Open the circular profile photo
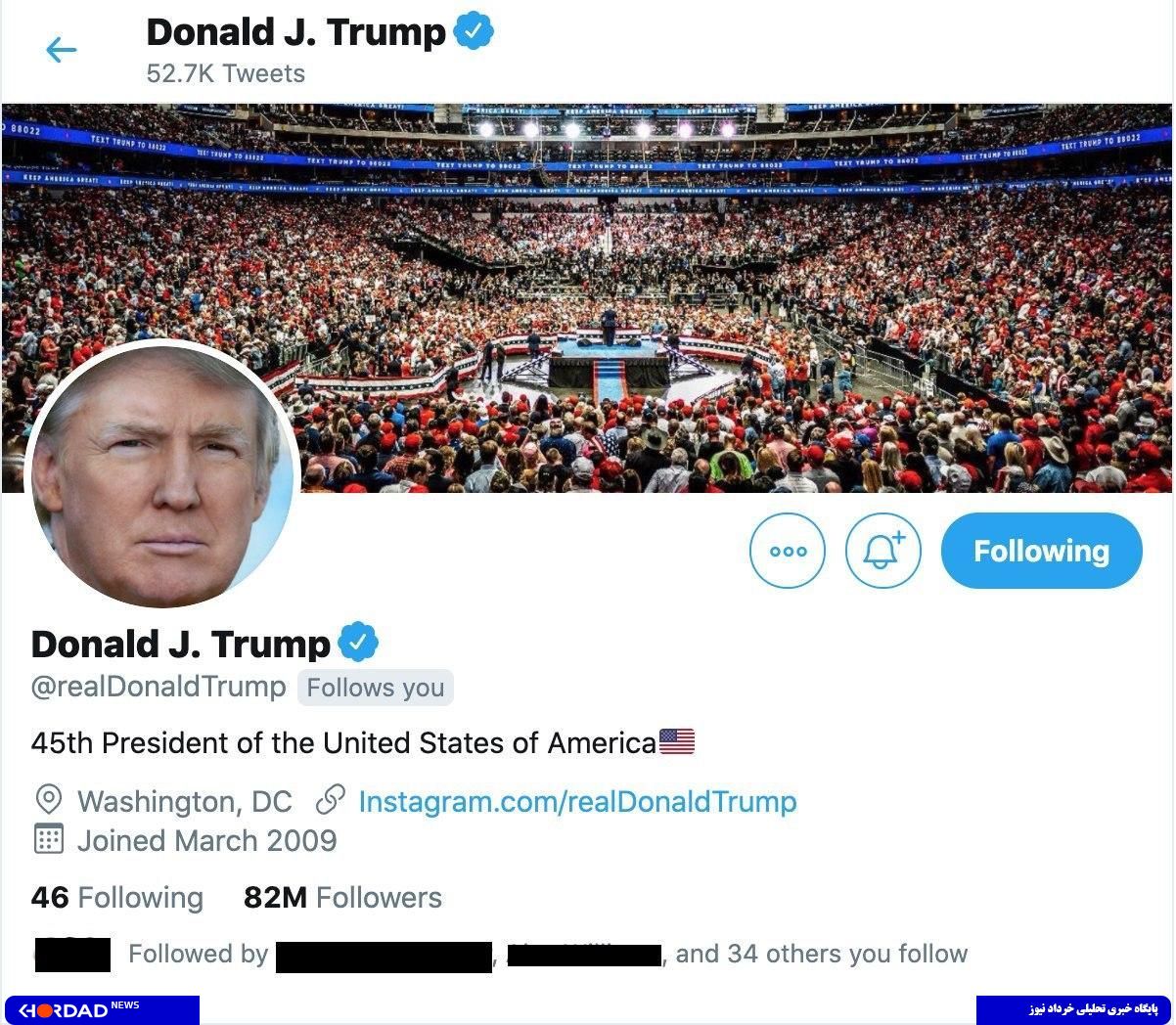The width and height of the screenshot is (1176, 1025). coord(162,476)
